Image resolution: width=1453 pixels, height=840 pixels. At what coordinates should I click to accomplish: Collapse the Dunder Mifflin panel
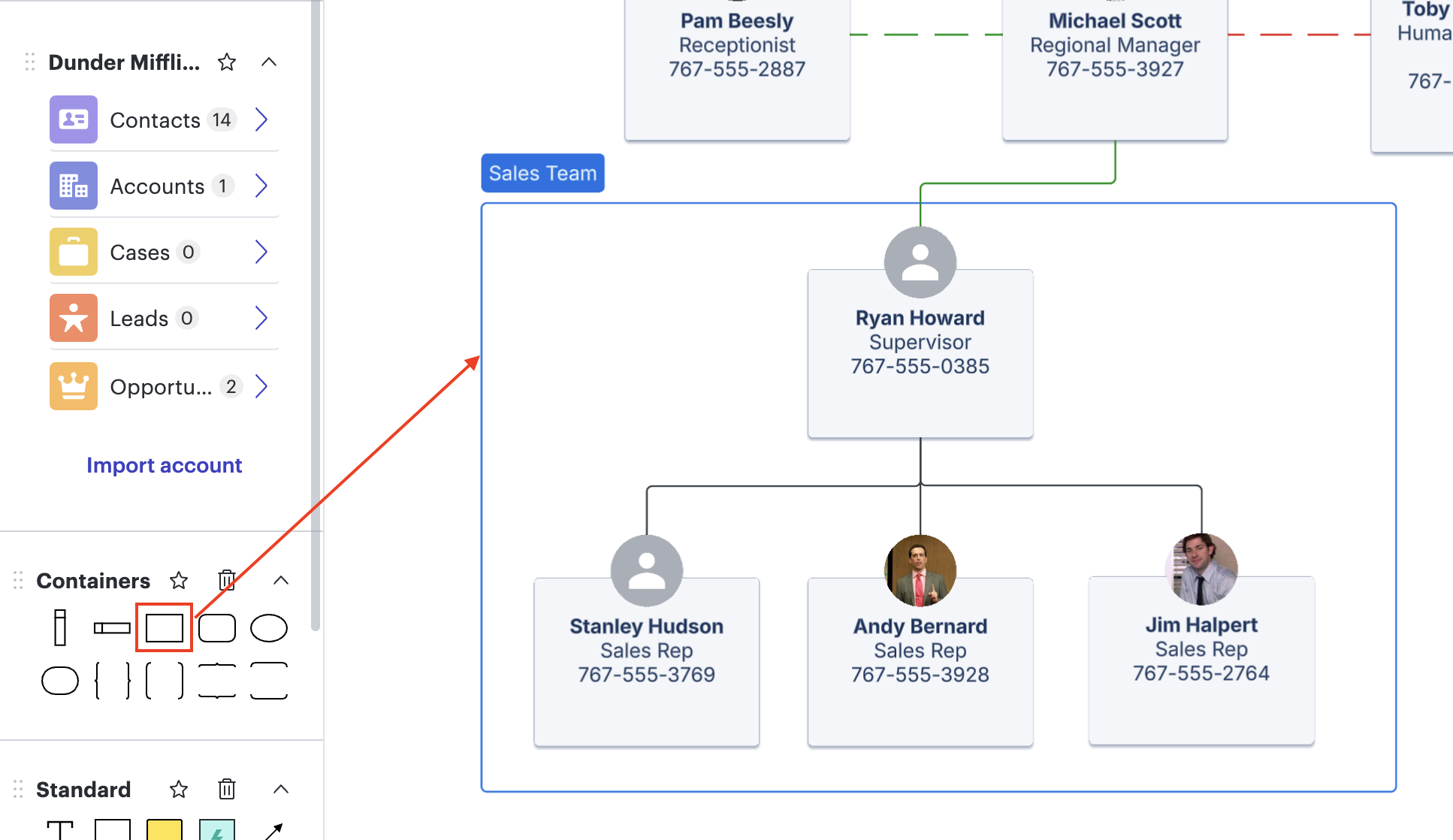coord(269,62)
